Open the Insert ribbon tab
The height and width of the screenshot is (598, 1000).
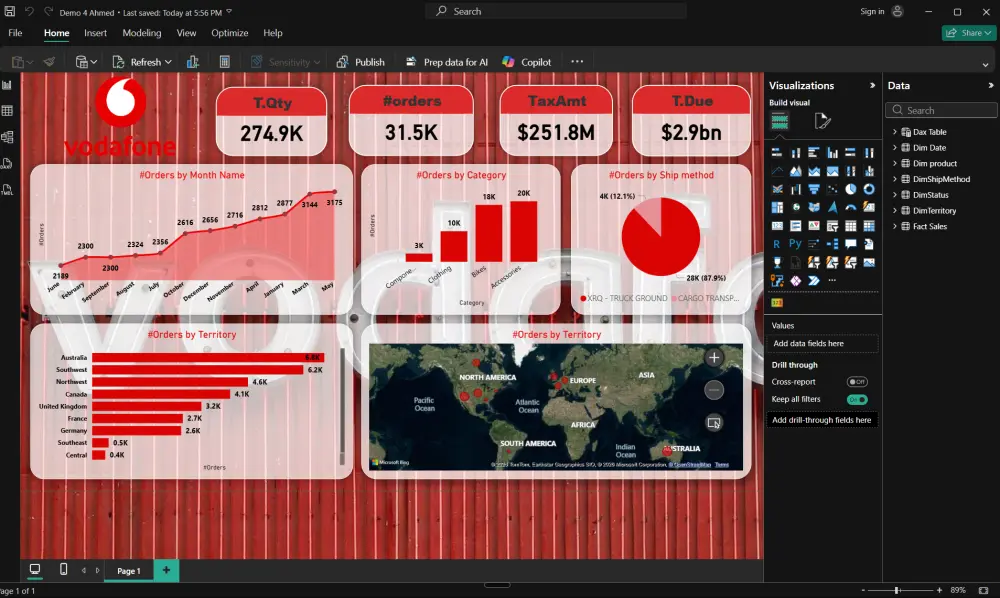95,33
